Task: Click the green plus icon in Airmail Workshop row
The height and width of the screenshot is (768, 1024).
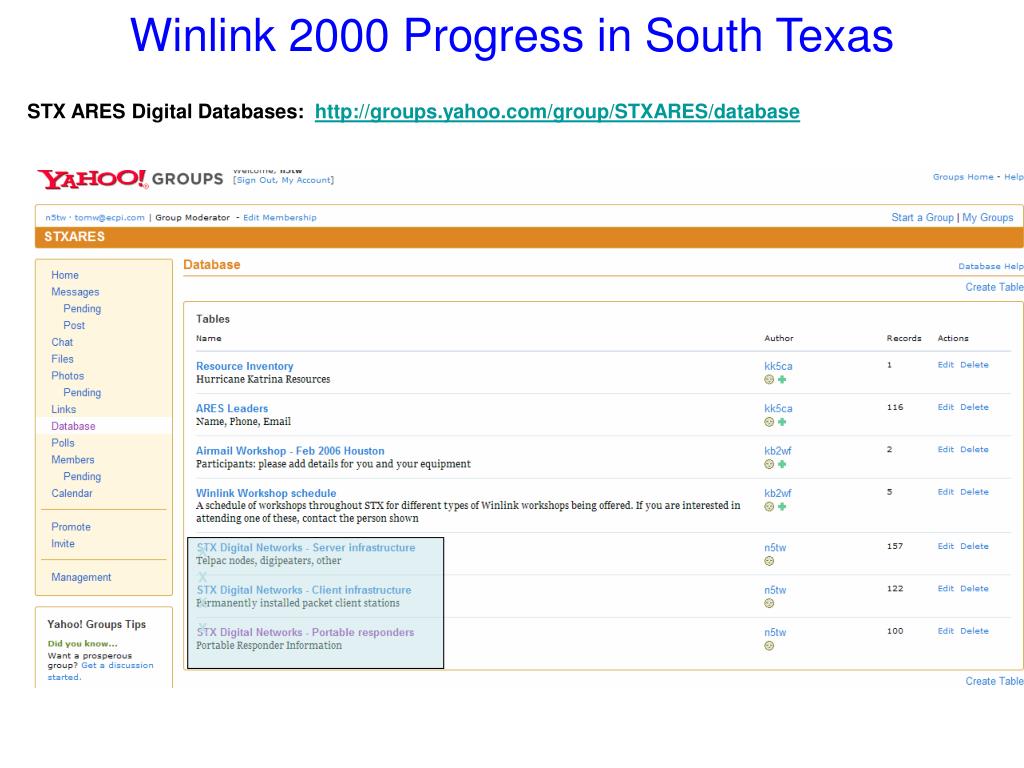Action: [x=782, y=464]
